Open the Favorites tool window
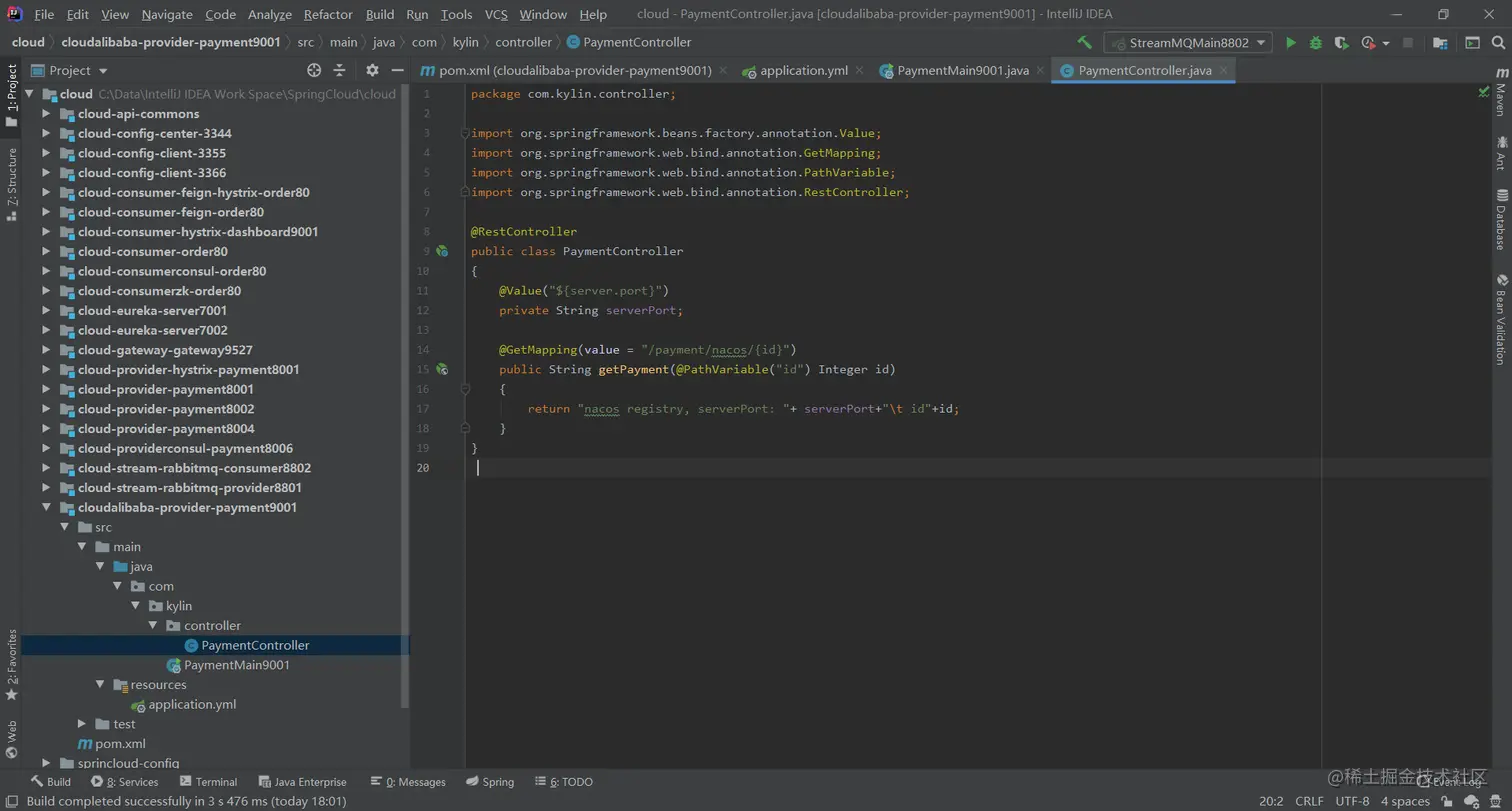 coord(11,665)
